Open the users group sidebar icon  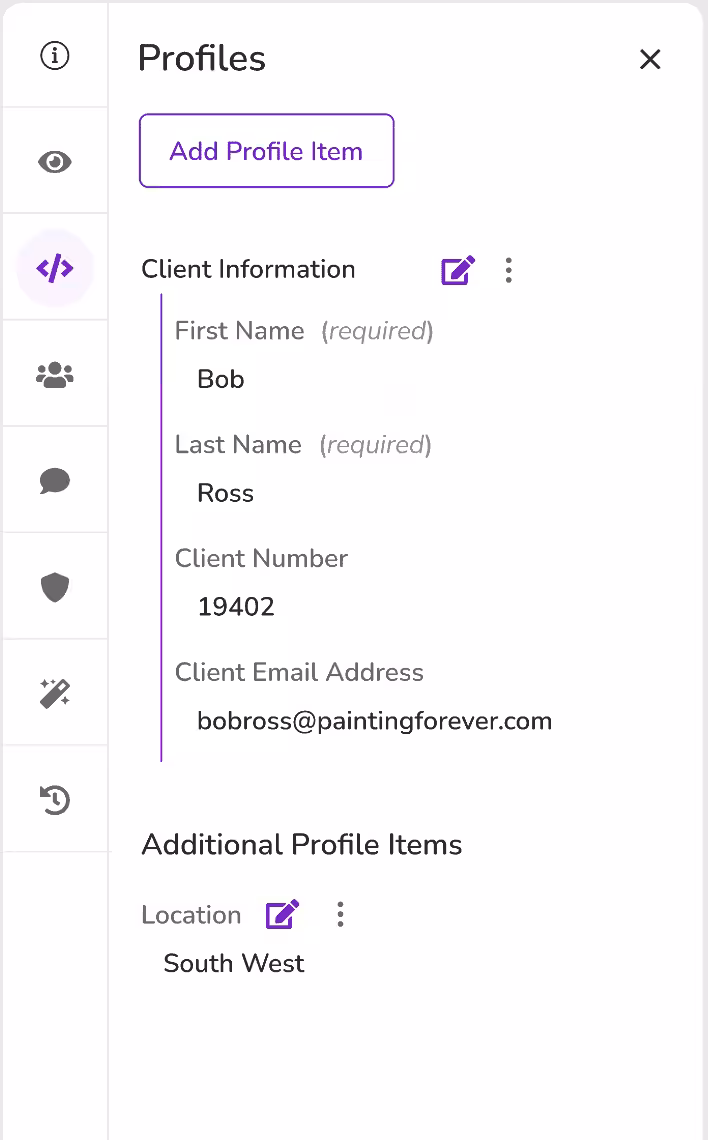(x=55, y=375)
